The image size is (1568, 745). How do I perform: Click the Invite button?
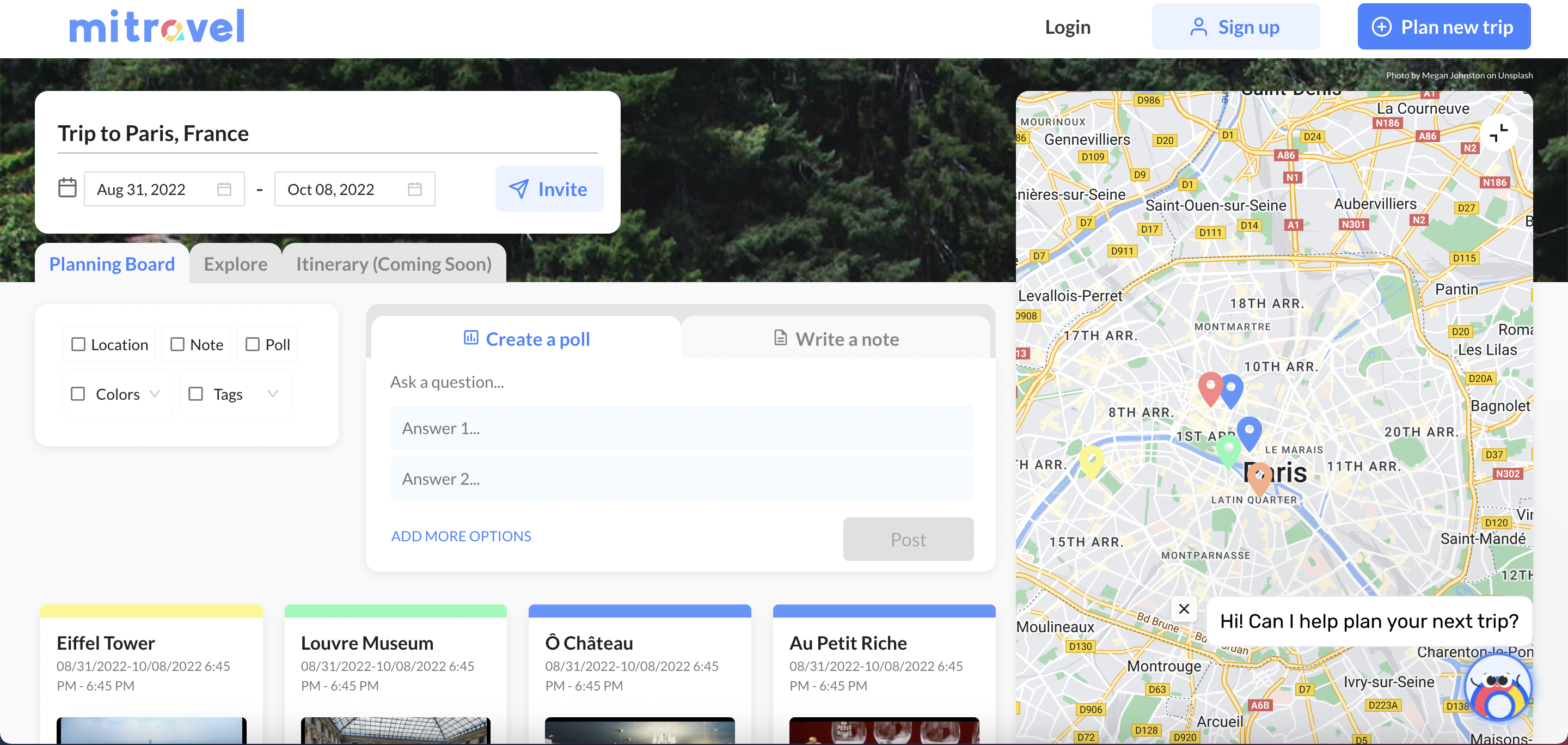pos(549,190)
